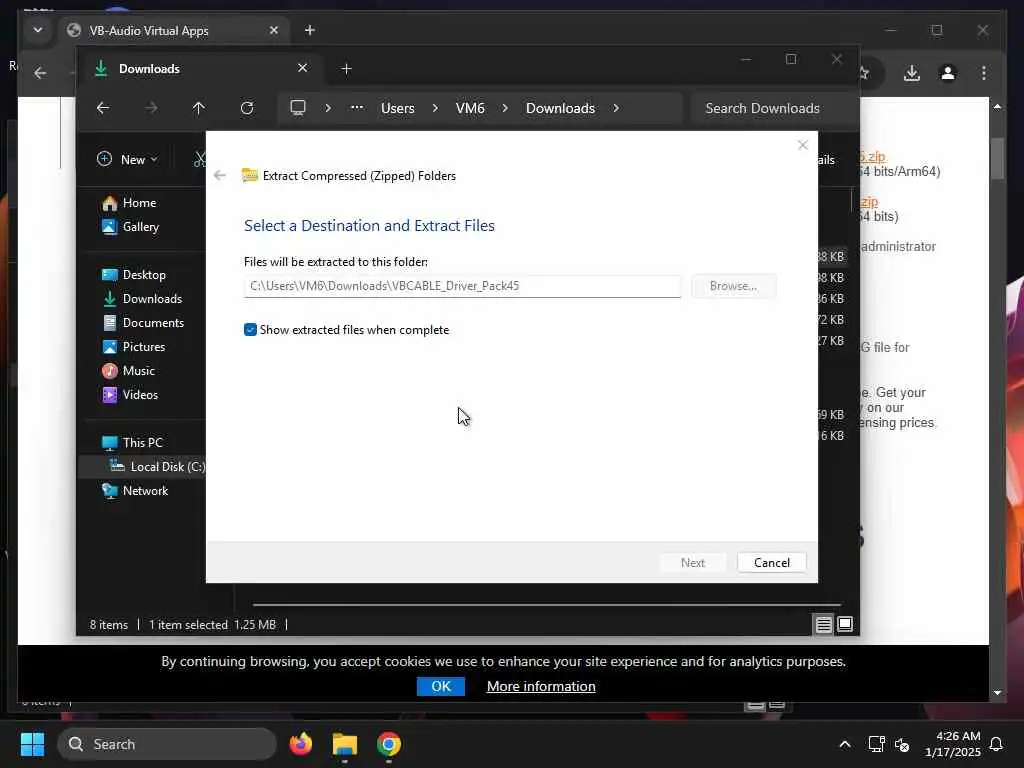Viewport: 1024px width, 768px height.
Task: Open a new Chrome tab
Action: [x=310, y=30]
